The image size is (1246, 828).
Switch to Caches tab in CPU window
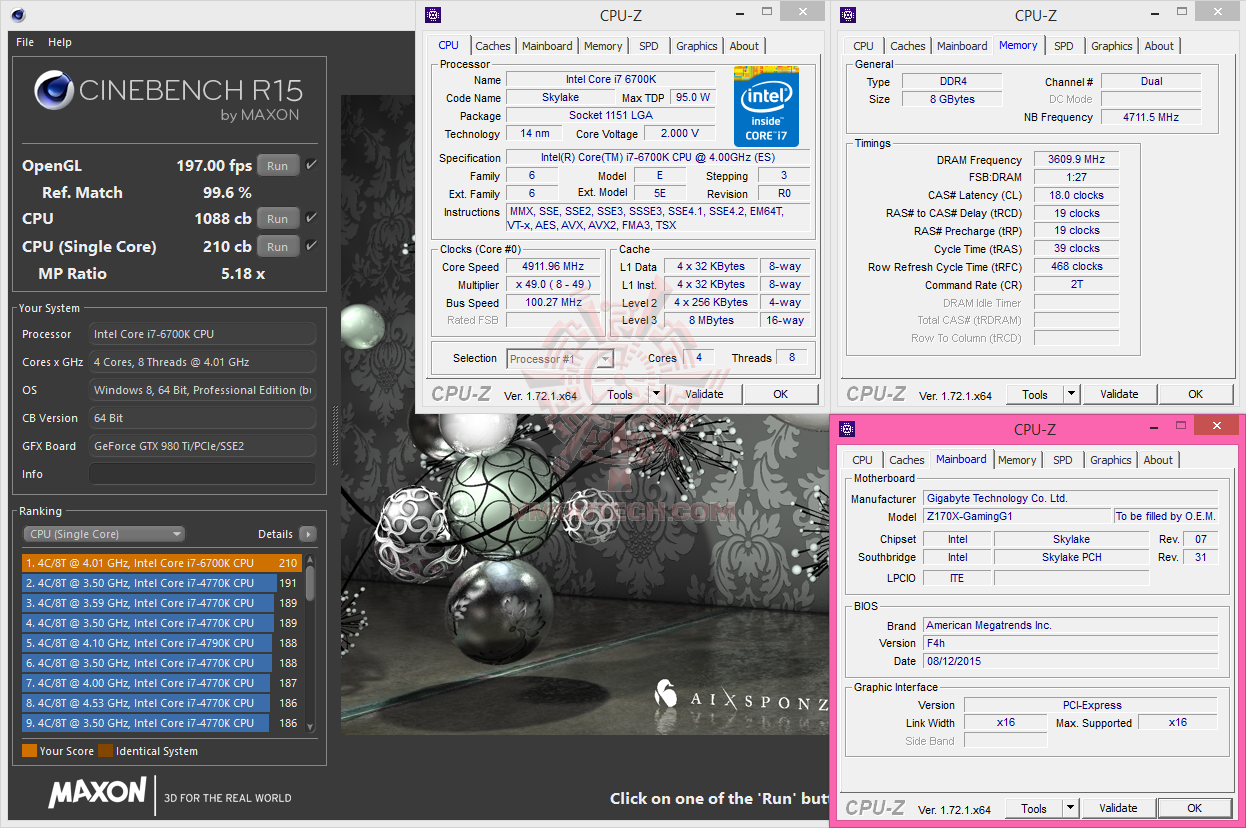[x=493, y=46]
